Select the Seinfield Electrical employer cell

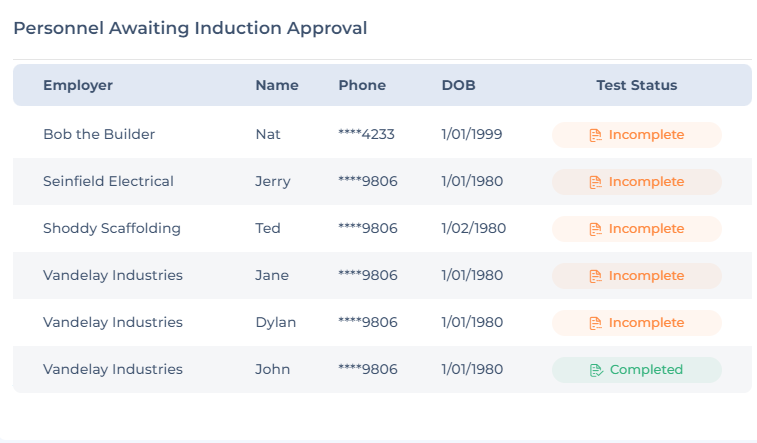click(x=108, y=181)
